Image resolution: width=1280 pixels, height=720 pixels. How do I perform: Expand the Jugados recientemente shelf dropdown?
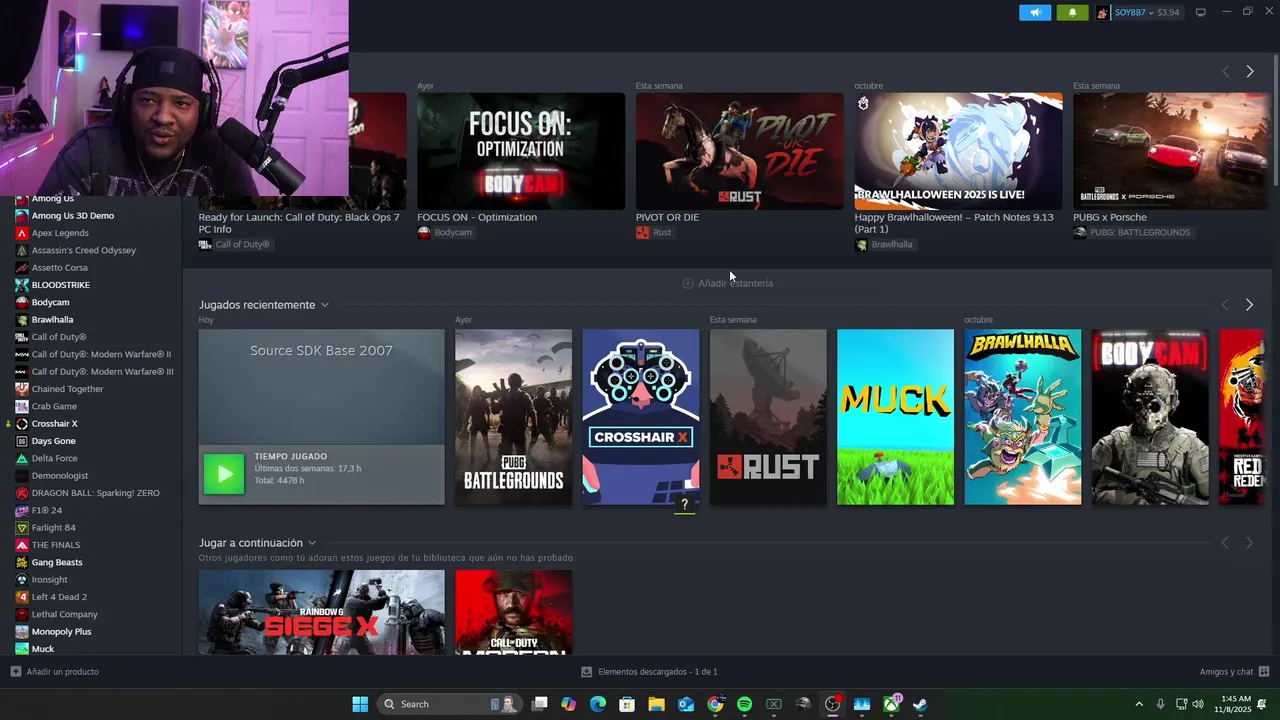coord(324,305)
